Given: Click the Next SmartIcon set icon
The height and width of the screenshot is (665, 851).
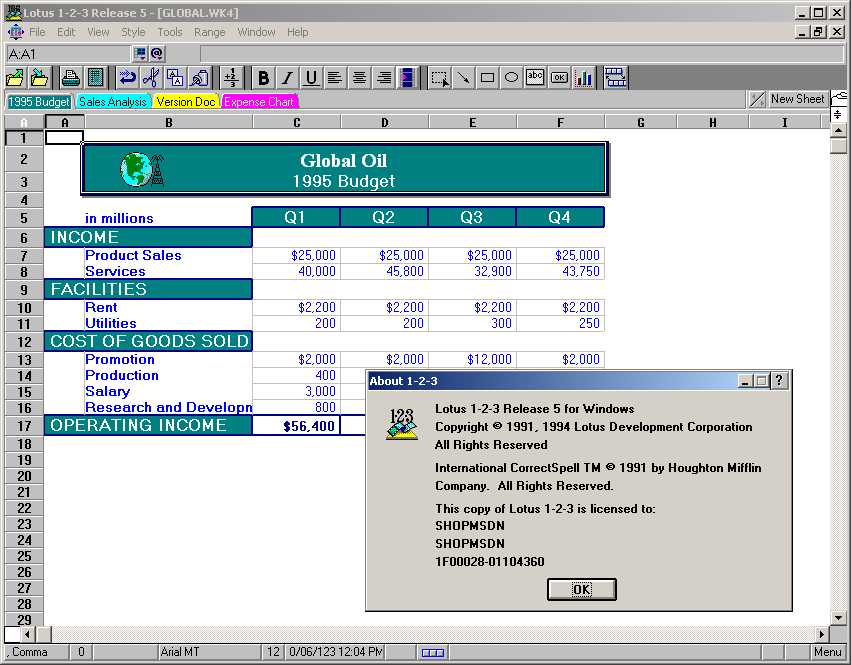Looking at the screenshot, I should coord(615,78).
